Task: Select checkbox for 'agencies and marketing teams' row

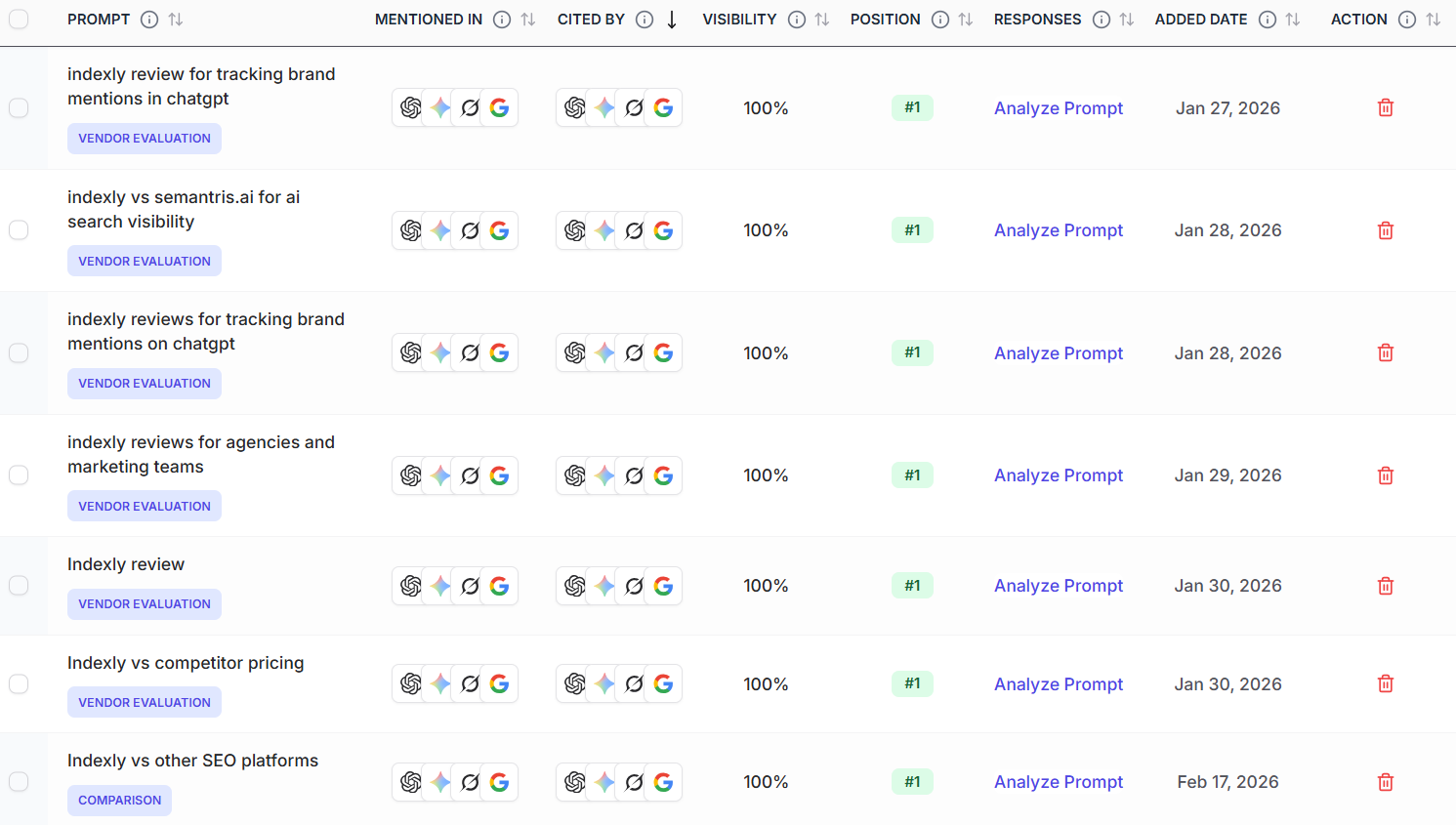Action: 19,474
